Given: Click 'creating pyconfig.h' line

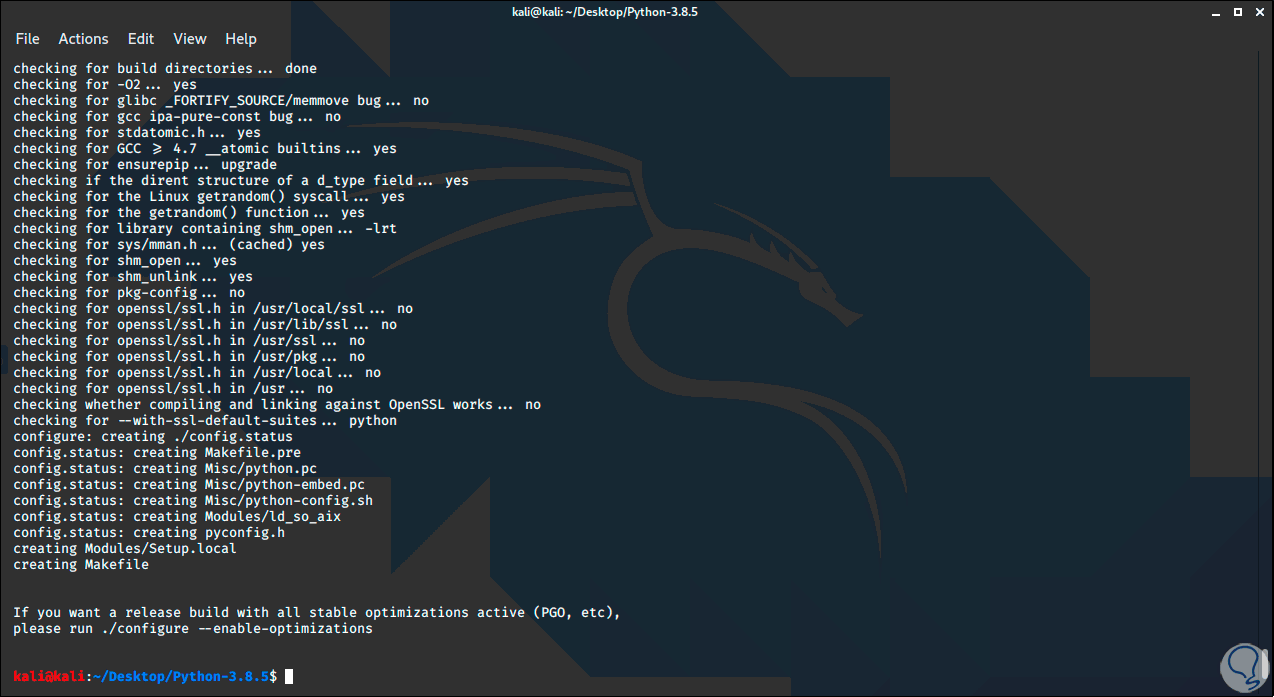Looking at the screenshot, I should click(x=149, y=533).
